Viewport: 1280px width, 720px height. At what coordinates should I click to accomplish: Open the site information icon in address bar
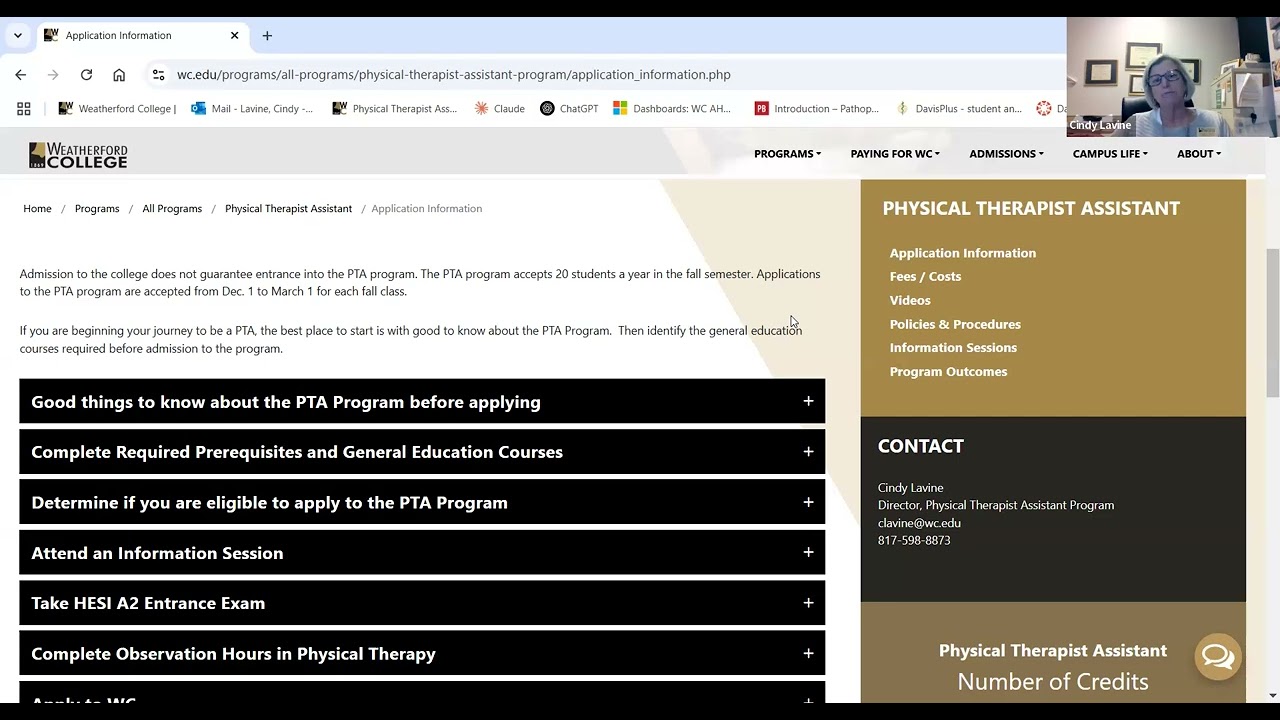click(x=158, y=75)
